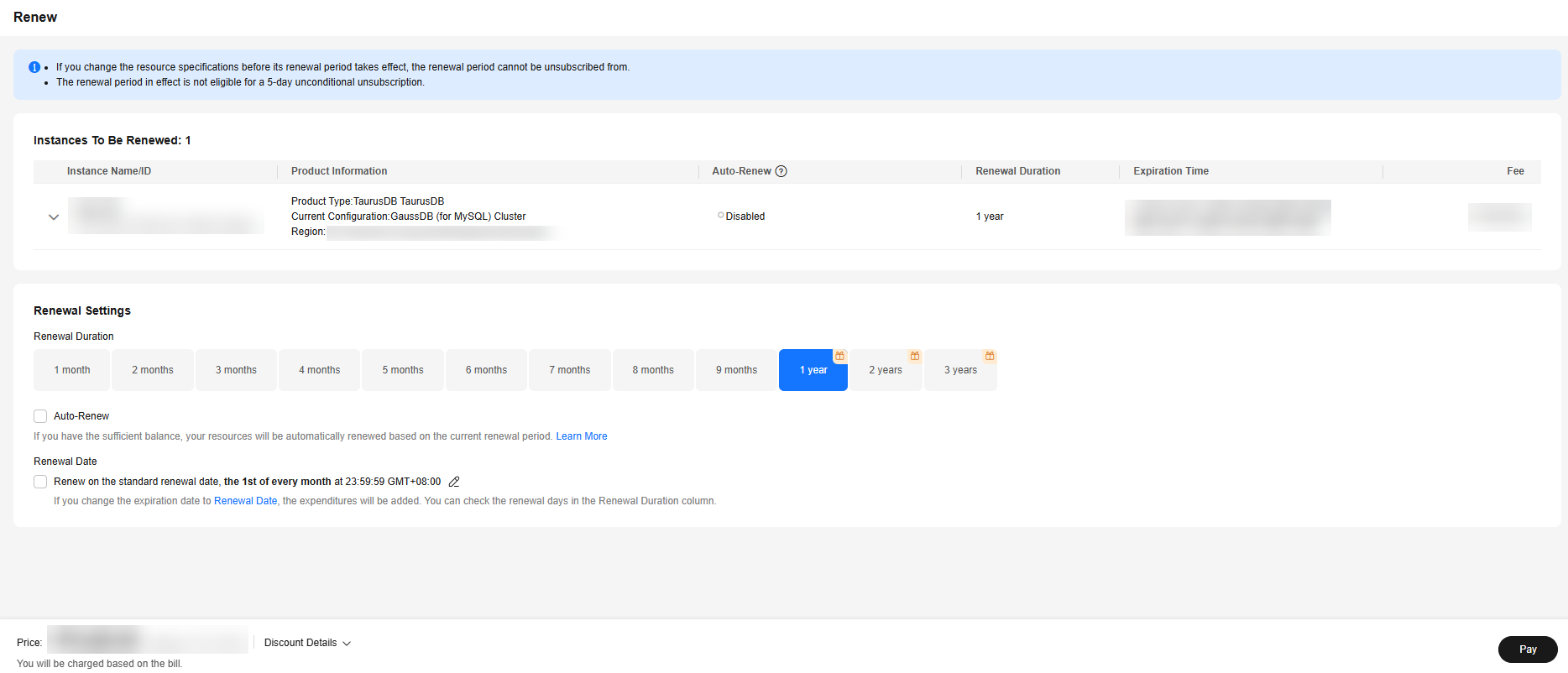Select 1 year renewal duration
1568x673 pixels.
(813, 370)
